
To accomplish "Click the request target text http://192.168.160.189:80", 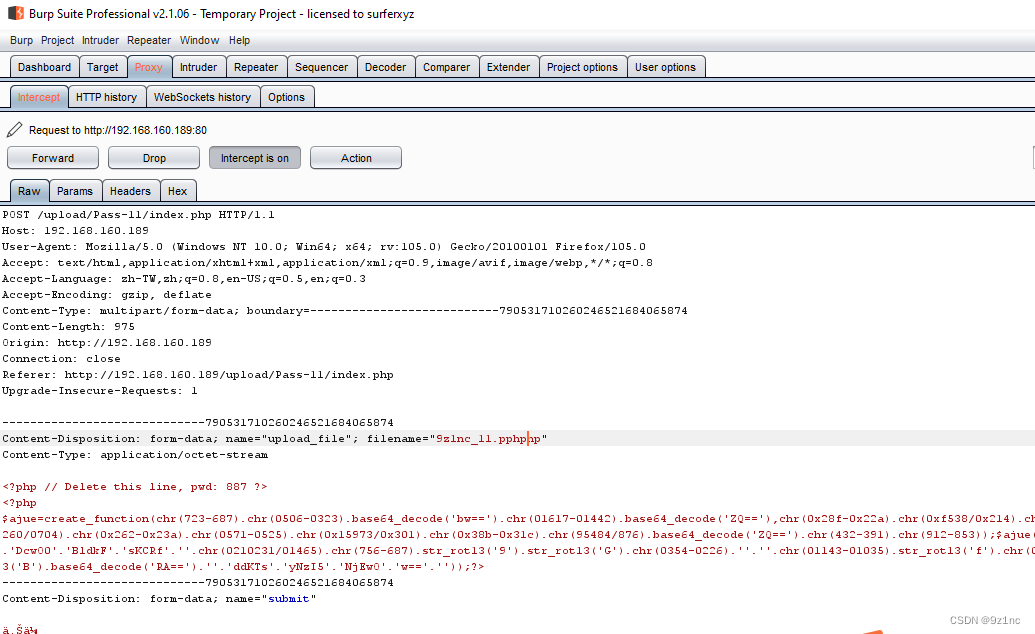I will (145, 130).
